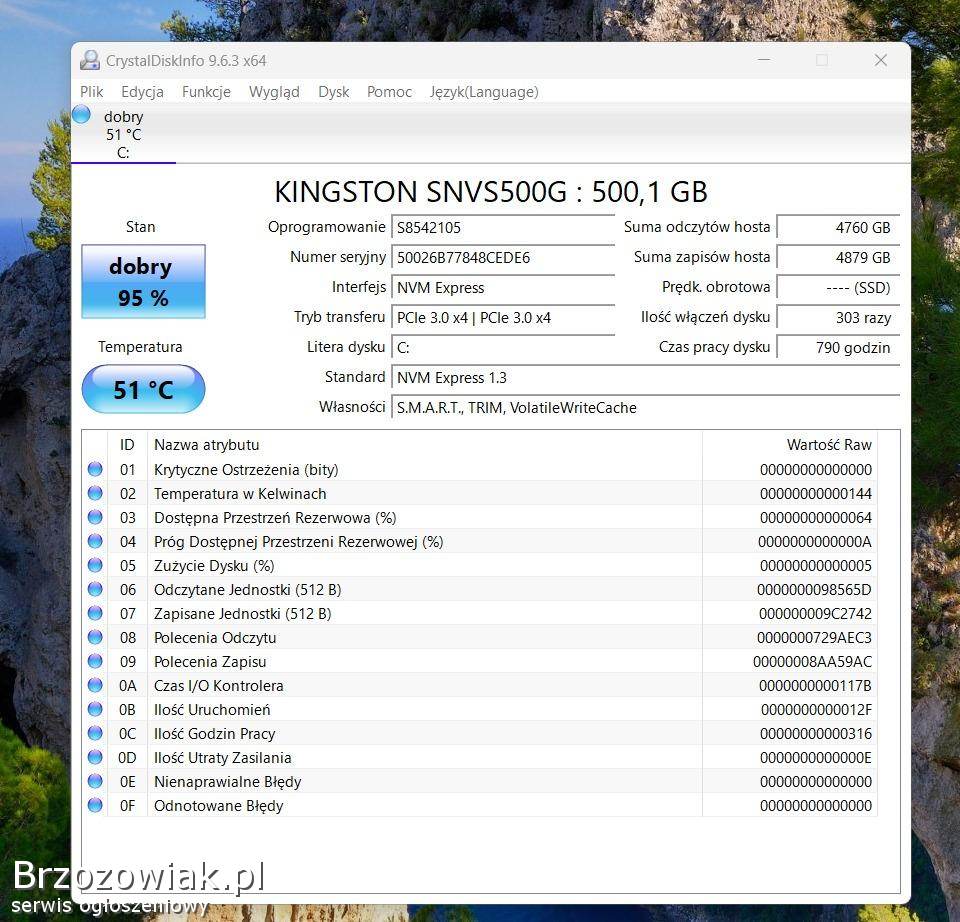Click the status orb for Ilość Uruchomień row
The image size is (960, 922).
pyautogui.click(x=95, y=709)
